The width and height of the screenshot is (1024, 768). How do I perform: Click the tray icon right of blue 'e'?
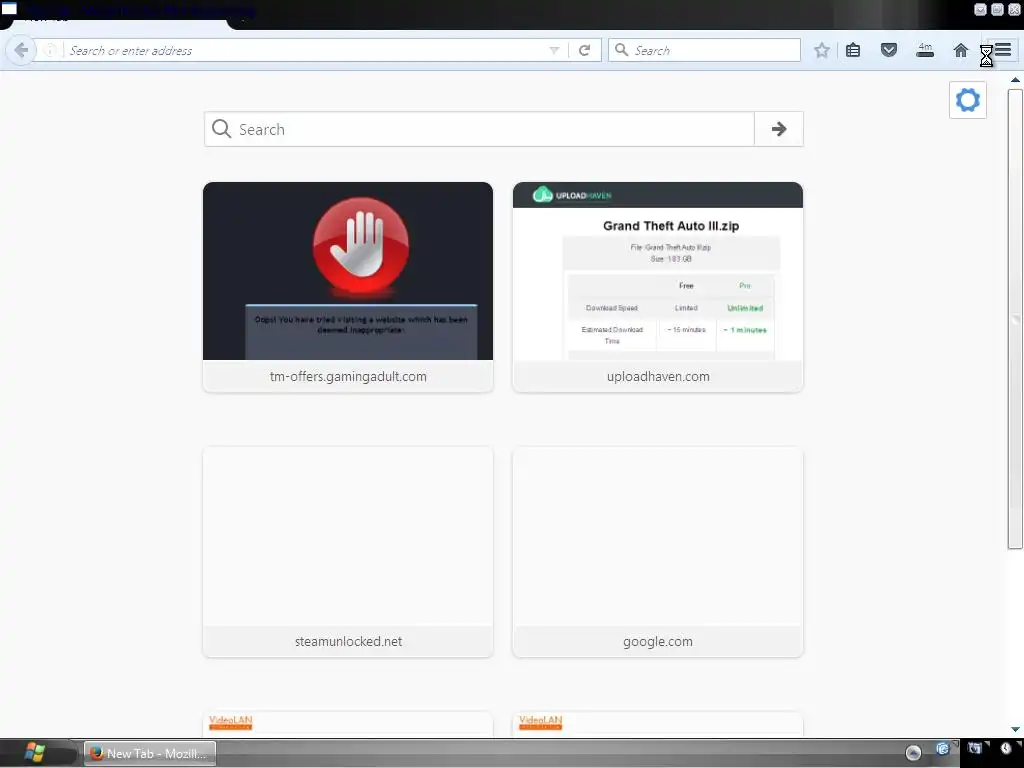(975, 749)
